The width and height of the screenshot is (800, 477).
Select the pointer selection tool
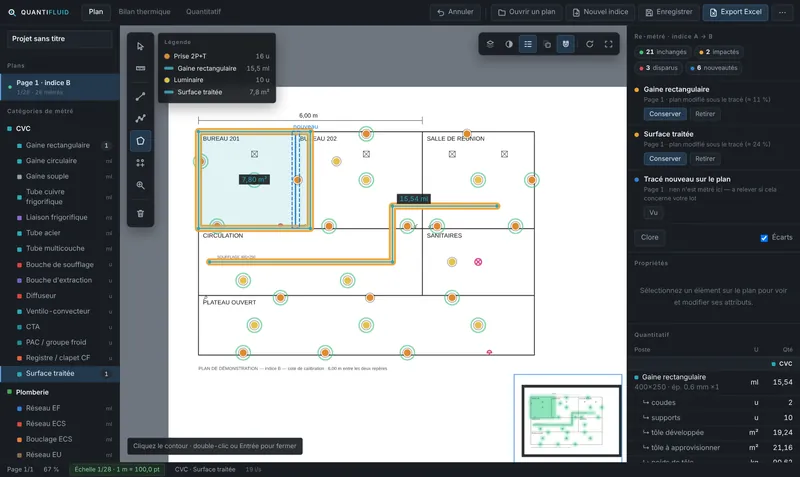click(x=140, y=46)
